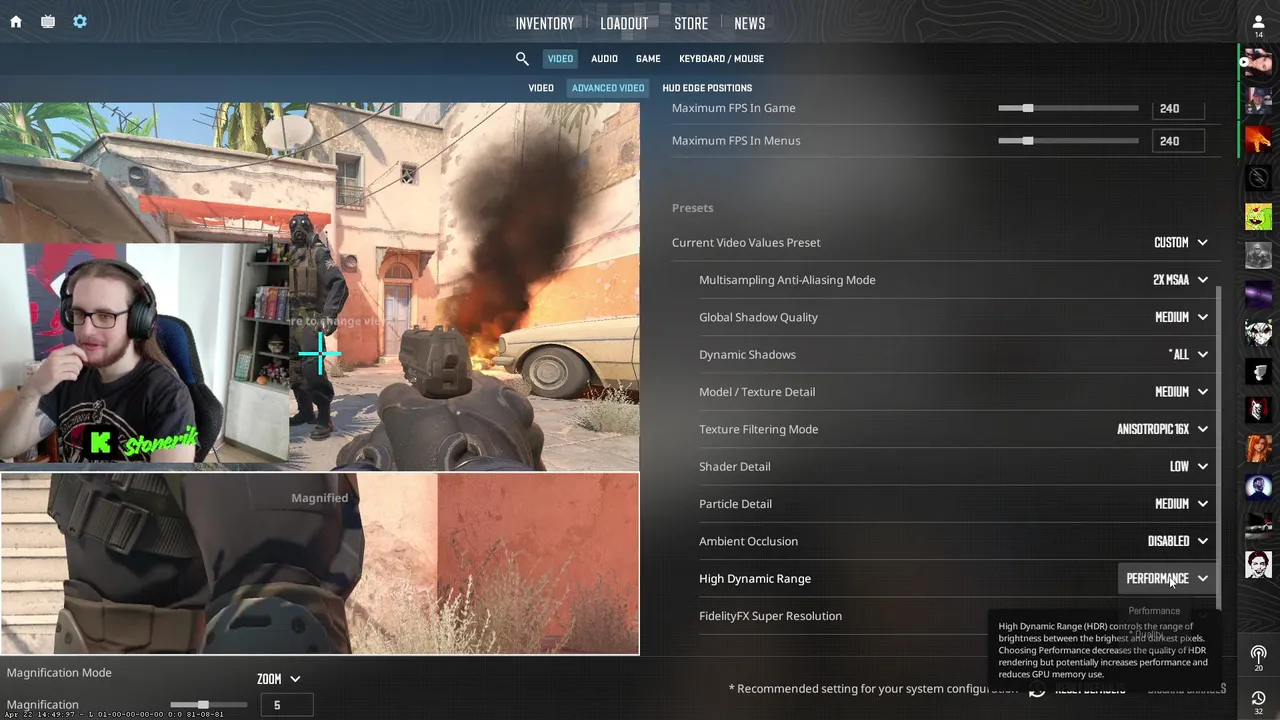1280x720 pixels.
Task: Select the red-haired friend avatar
Action: tap(1259, 448)
